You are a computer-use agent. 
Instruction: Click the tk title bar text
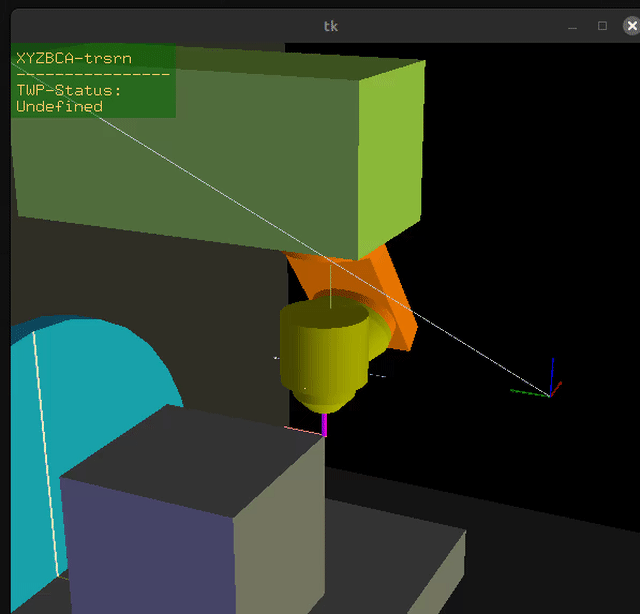331,26
